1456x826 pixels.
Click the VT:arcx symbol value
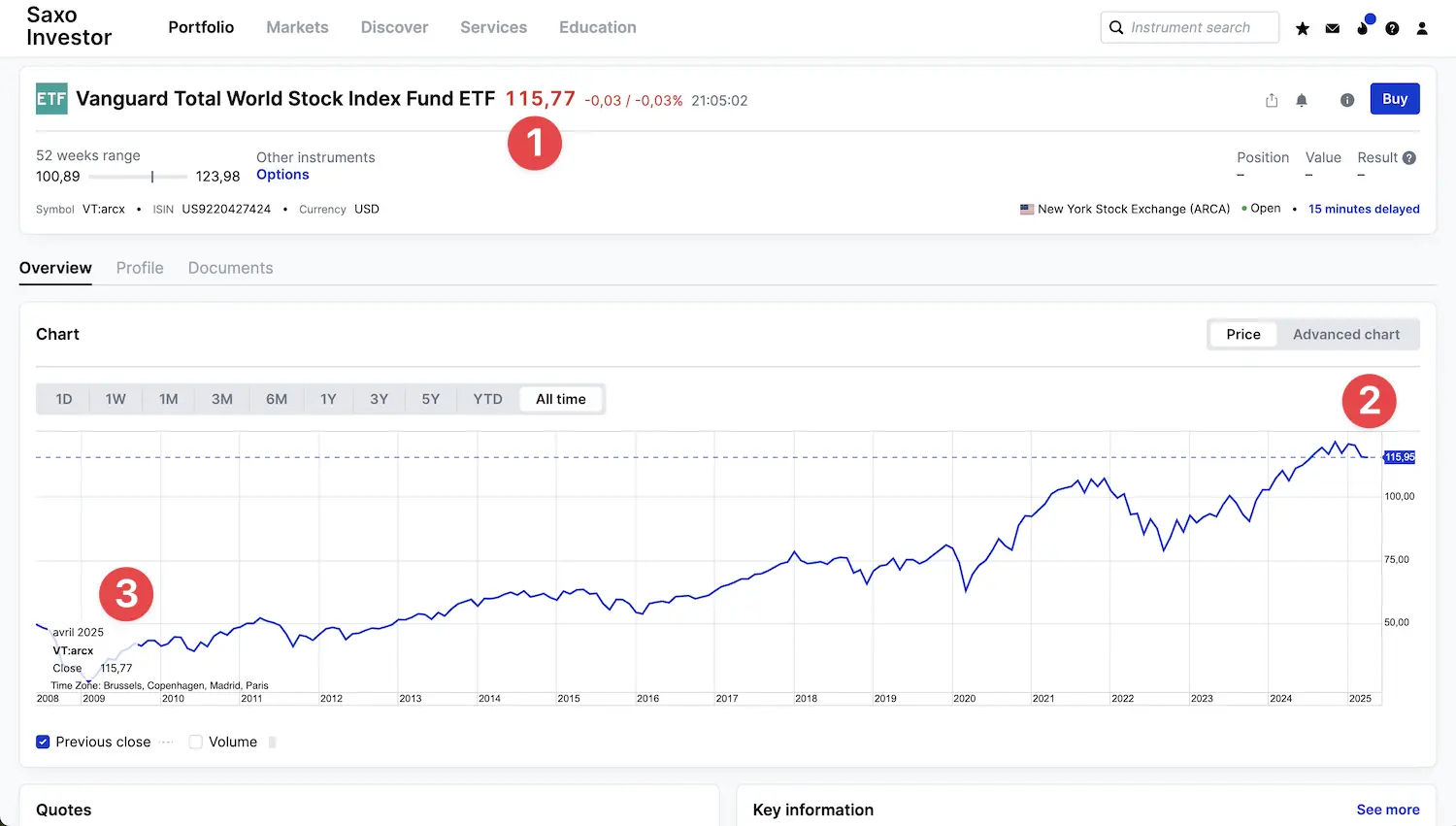click(x=104, y=209)
